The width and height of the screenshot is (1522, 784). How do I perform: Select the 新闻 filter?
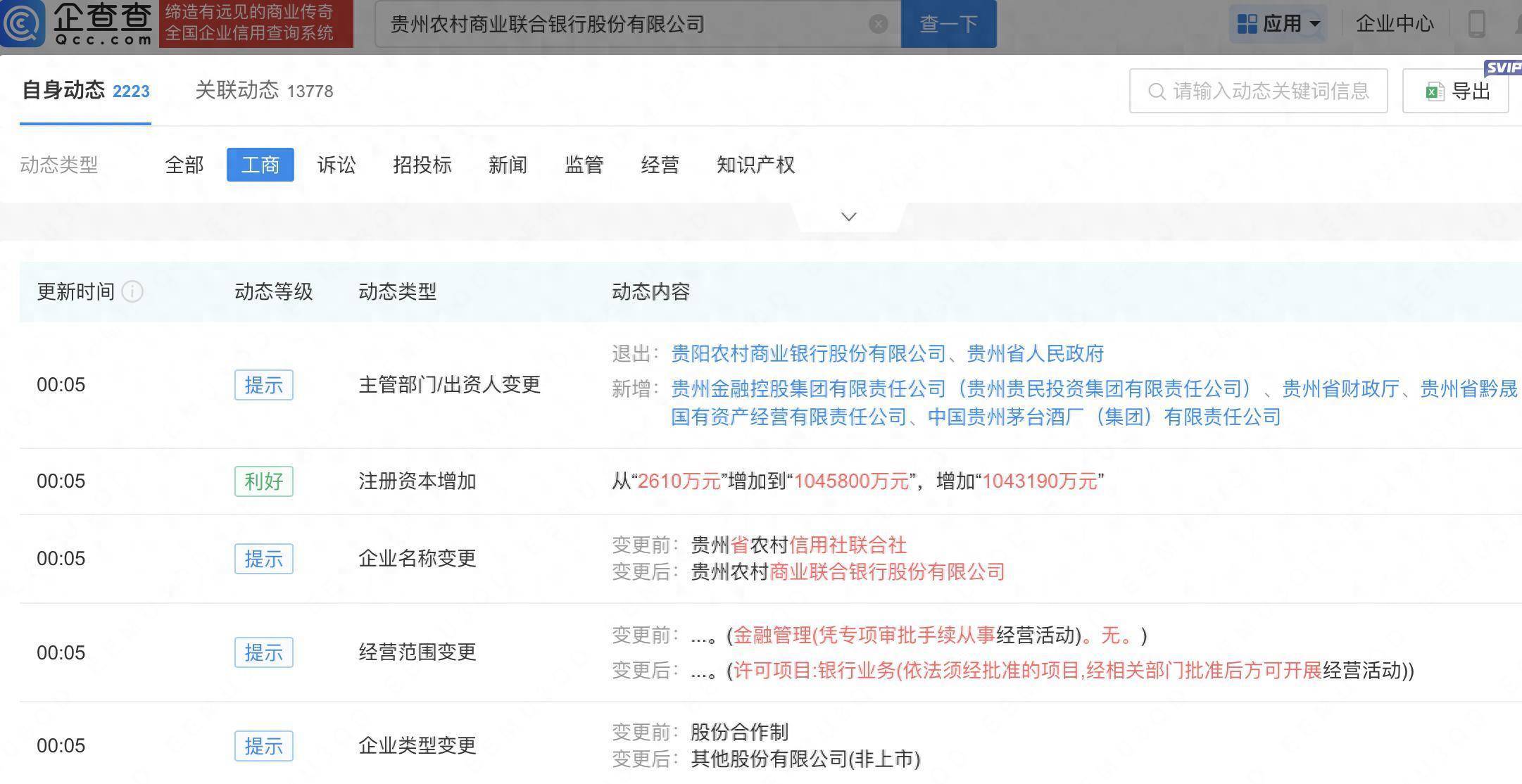508,165
